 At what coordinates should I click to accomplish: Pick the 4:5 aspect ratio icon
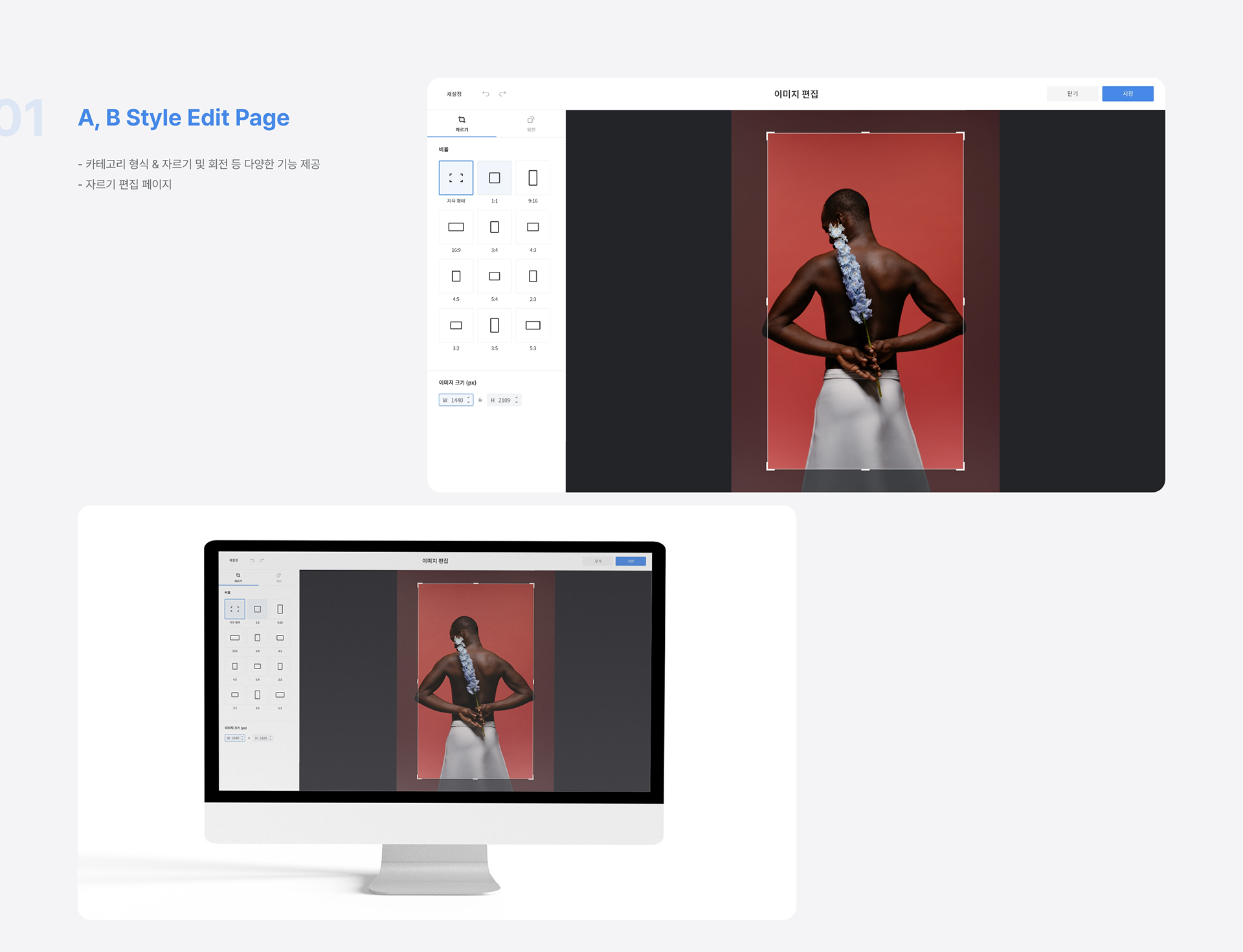pyautogui.click(x=456, y=276)
